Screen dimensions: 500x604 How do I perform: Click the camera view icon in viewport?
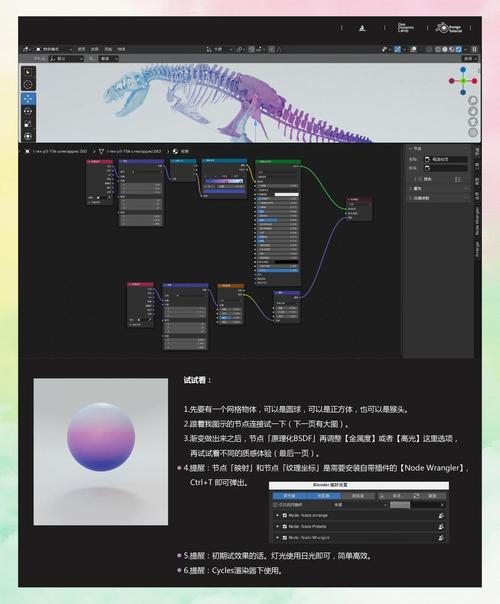click(473, 122)
